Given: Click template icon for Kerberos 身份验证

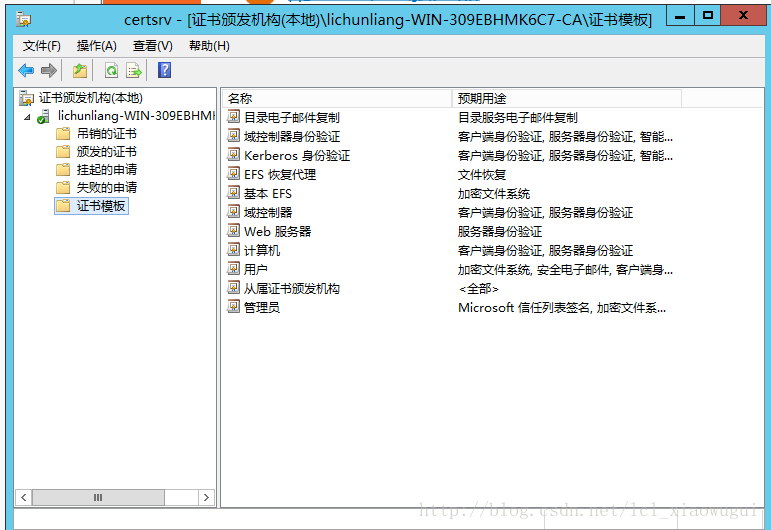Looking at the screenshot, I should click(233, 155).
